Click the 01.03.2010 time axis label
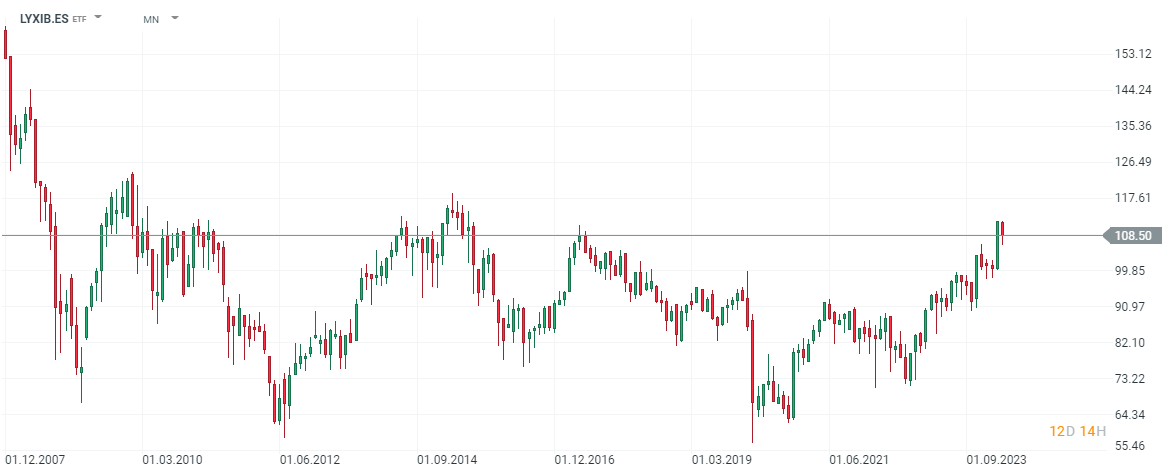Image resolution: width=1175 pixels, height=476 pixels. 172,460
